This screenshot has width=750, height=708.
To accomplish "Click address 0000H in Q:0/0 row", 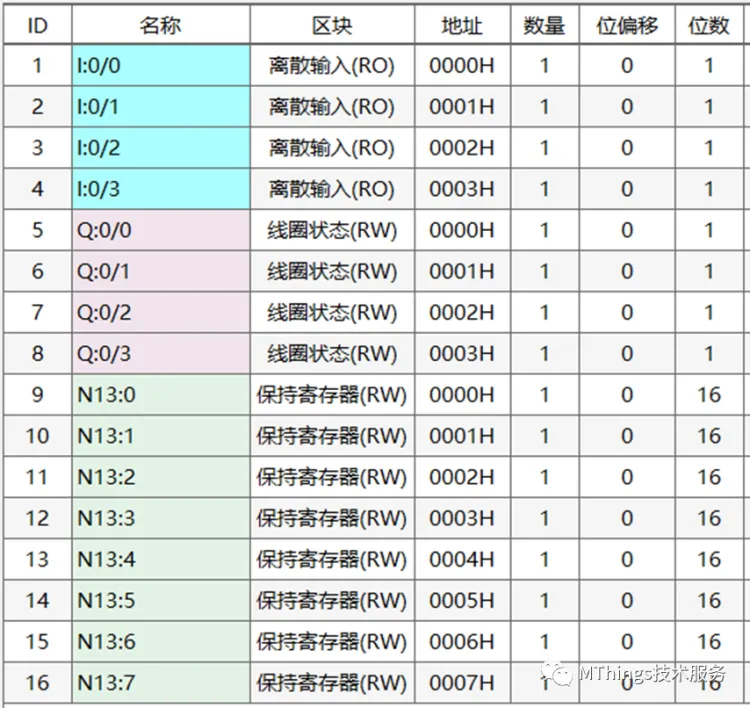I will pyautogui.click(x=463, y=230).
